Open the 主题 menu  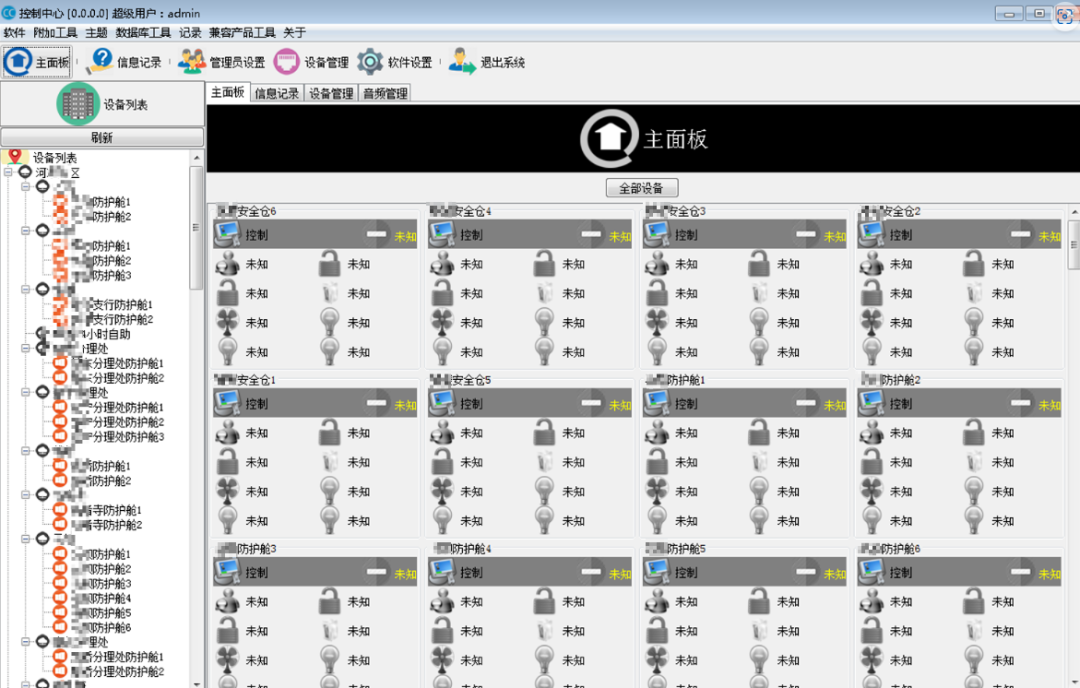click(96, 32)
